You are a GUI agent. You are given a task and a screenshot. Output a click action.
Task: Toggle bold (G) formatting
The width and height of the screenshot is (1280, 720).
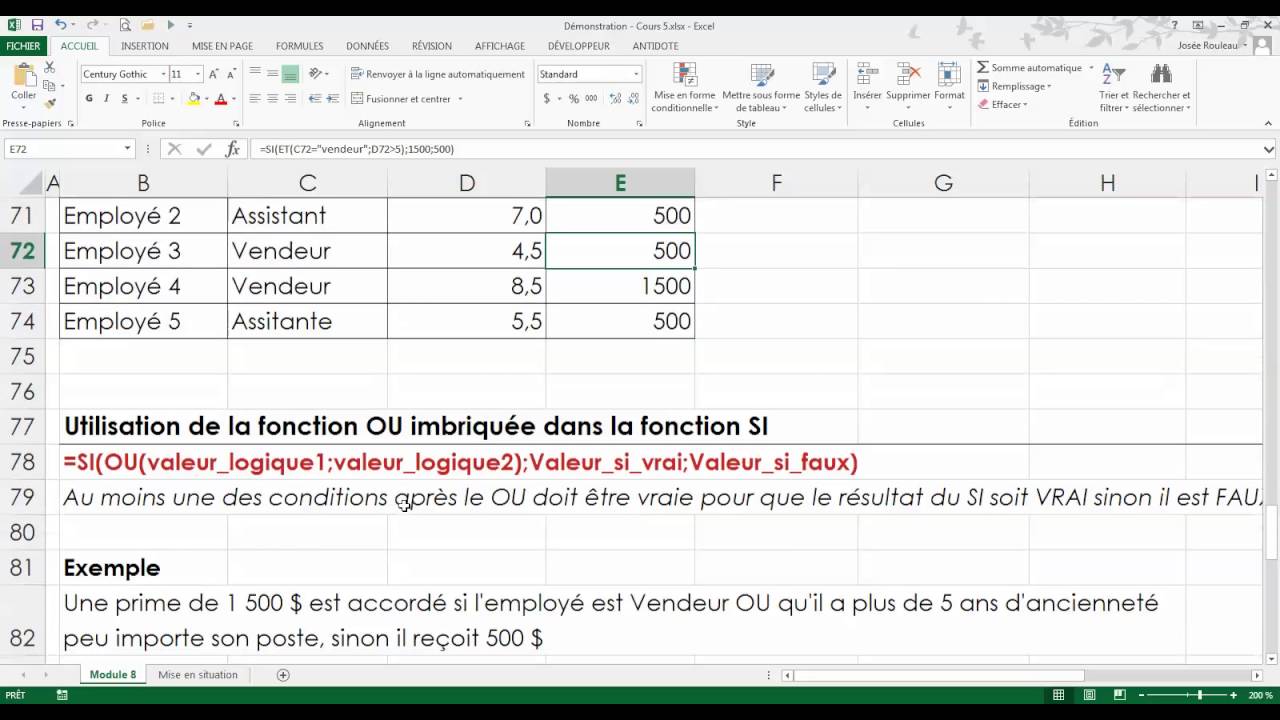coord(89,98)
